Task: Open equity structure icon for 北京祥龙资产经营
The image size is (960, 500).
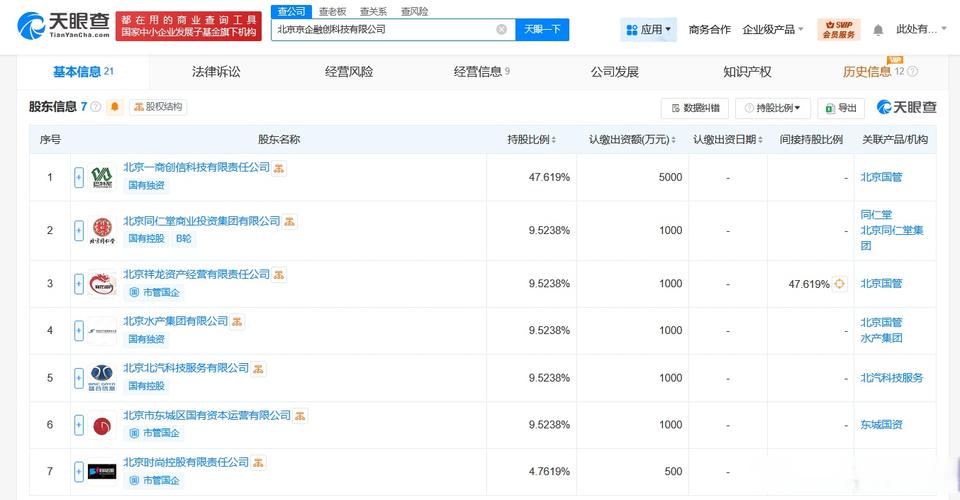Action: pos(279,275)
